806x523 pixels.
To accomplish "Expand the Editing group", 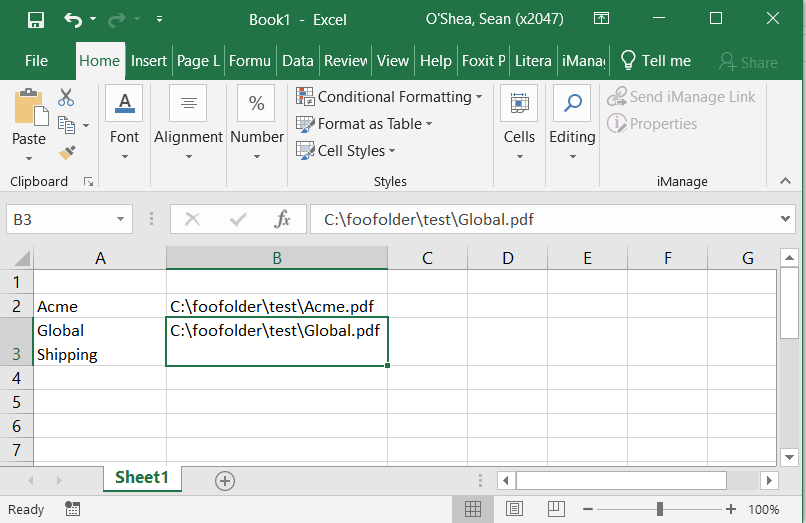I will pos(572,123).
